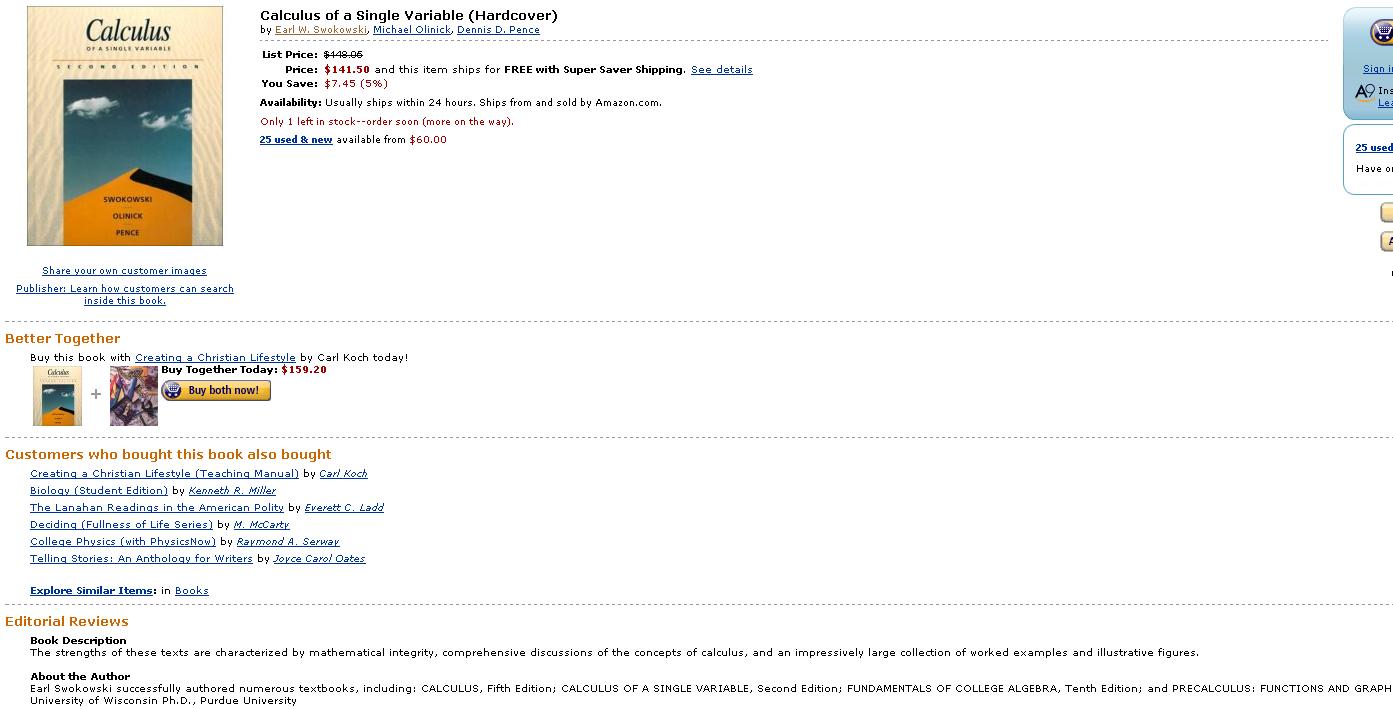Viewport: 1393px width, 709px height.
Task: Open Michael Olinick author link
Action: click(412, 30)
